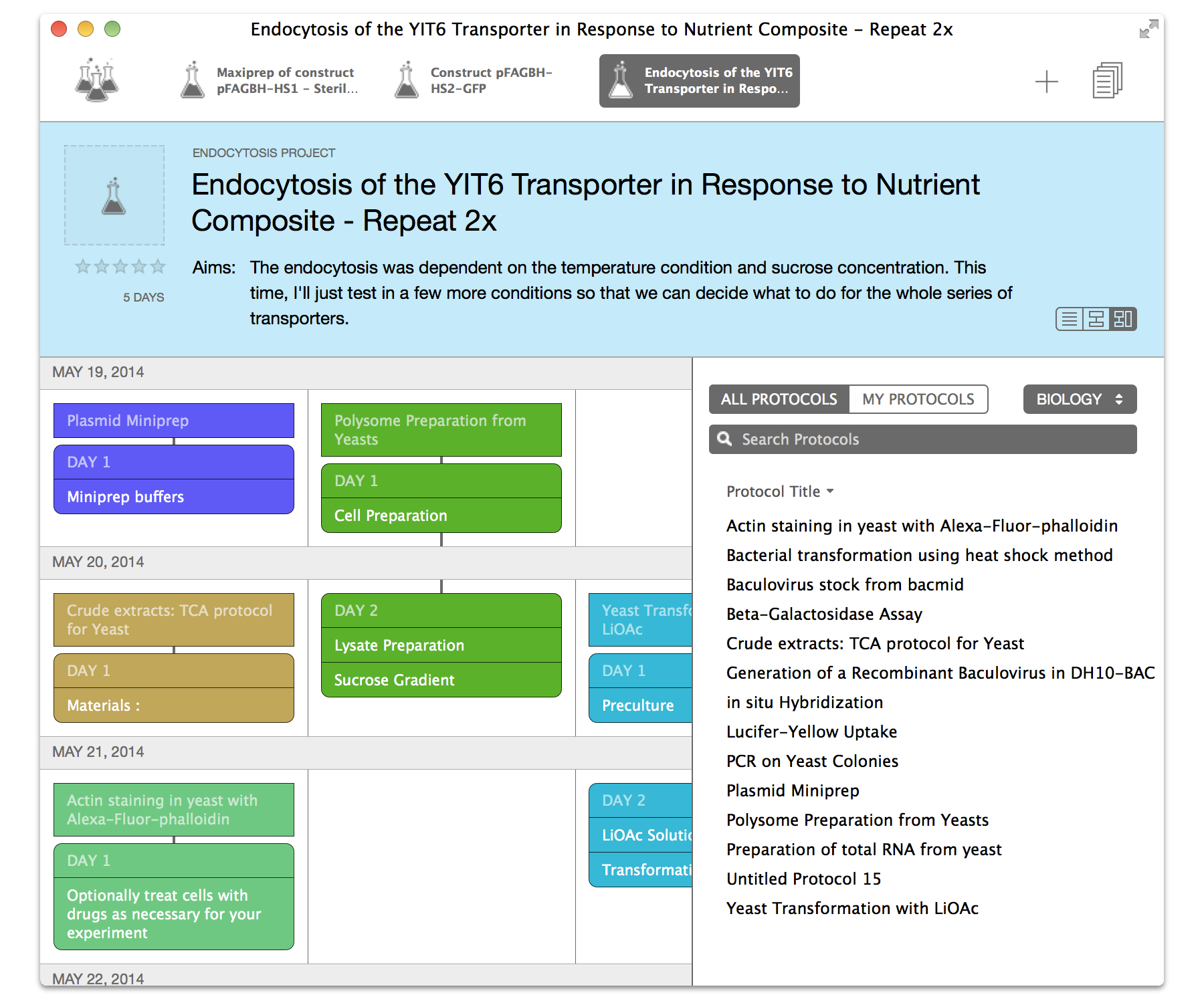The width and height of the screenshot is (1204, 1003).
Task: Select Preparation of total RNA from yeast
Action: click(x=864, y=849)
